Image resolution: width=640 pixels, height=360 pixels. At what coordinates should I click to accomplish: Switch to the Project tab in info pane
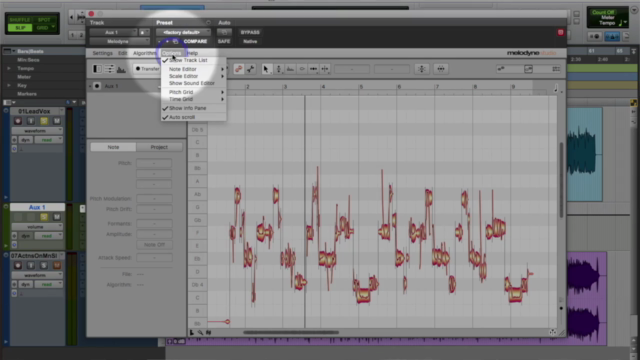click(159, 147)
